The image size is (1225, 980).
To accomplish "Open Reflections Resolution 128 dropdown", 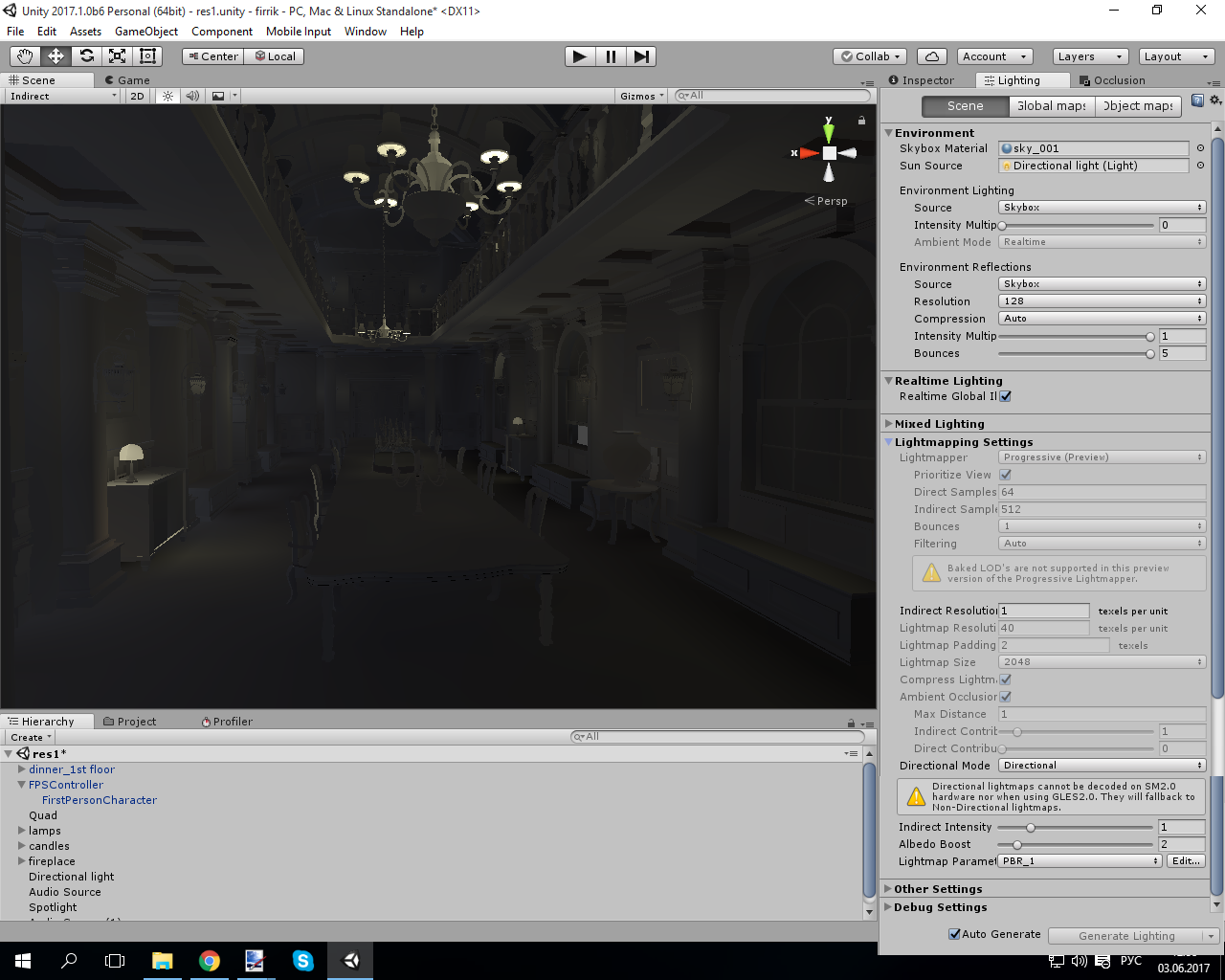I will pos(1102,301).
